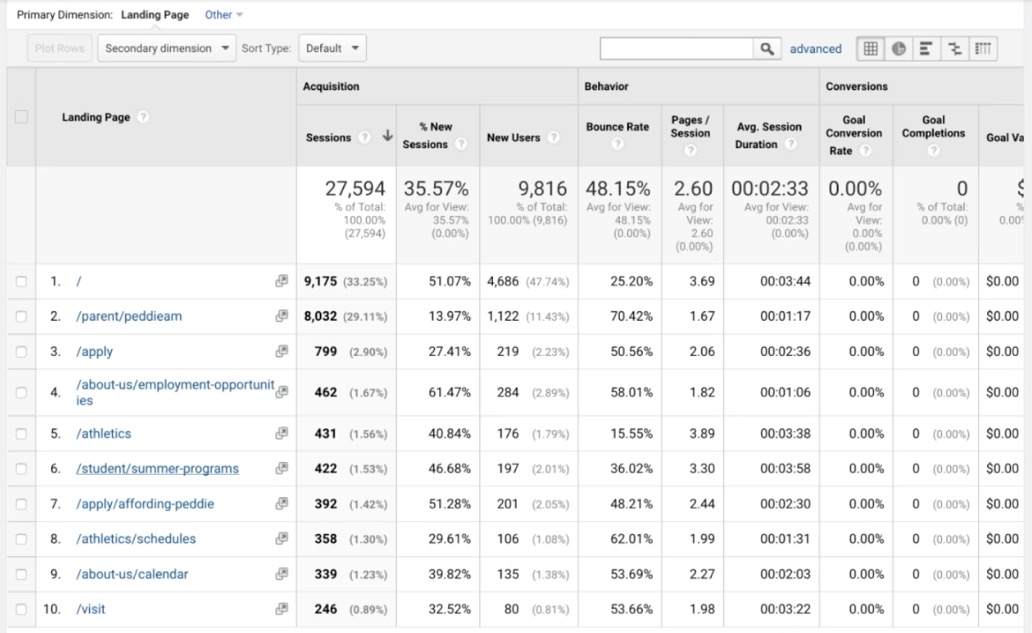This screenshot has height=633, width=1032.
Task: Click the copy icon next to /apply
Action: coord(279,351)
